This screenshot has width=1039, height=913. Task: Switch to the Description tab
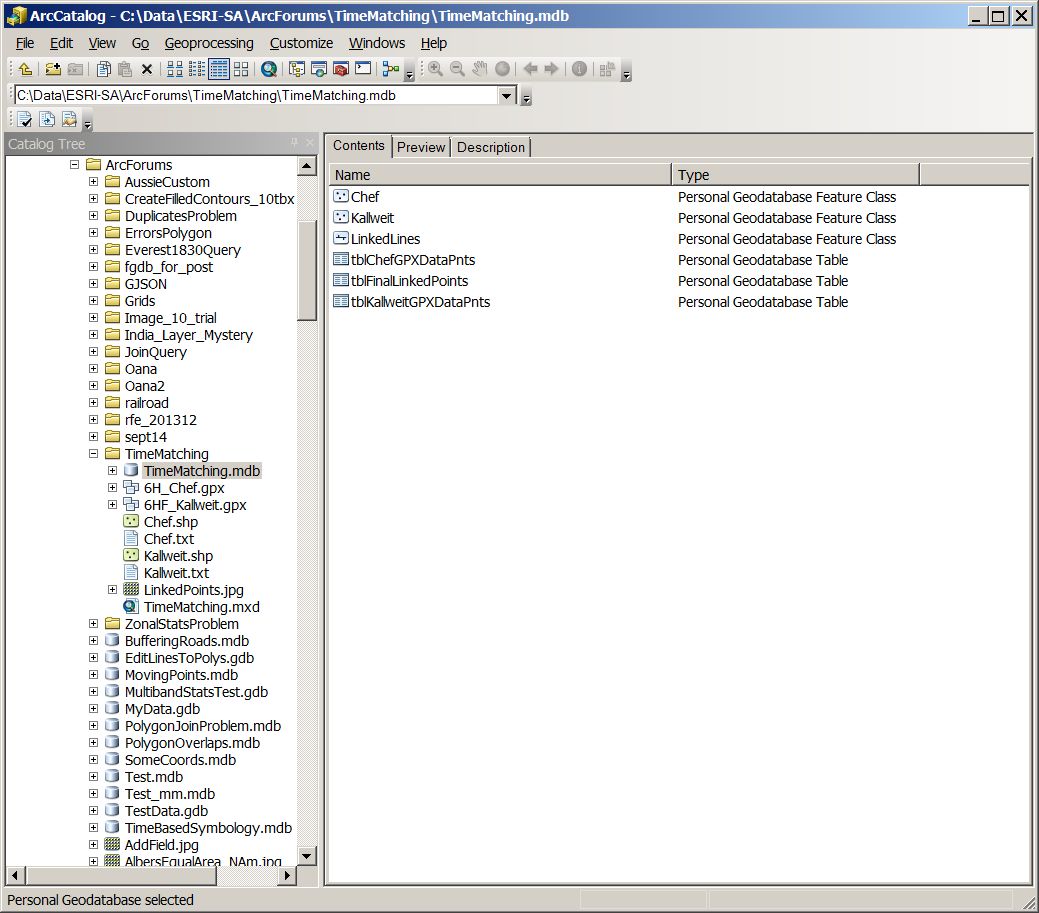(491, 147)
